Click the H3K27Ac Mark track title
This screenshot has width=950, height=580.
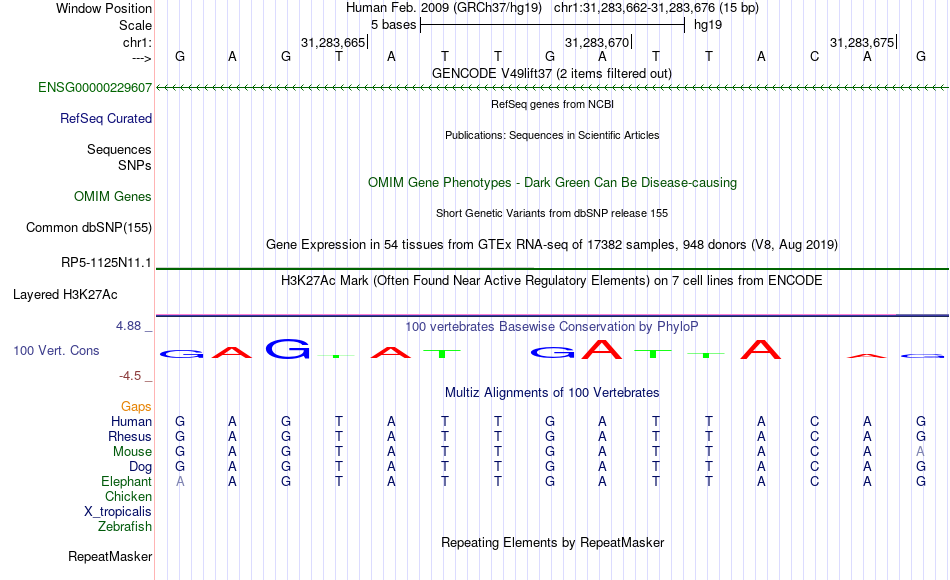click(x=552, y=281)
